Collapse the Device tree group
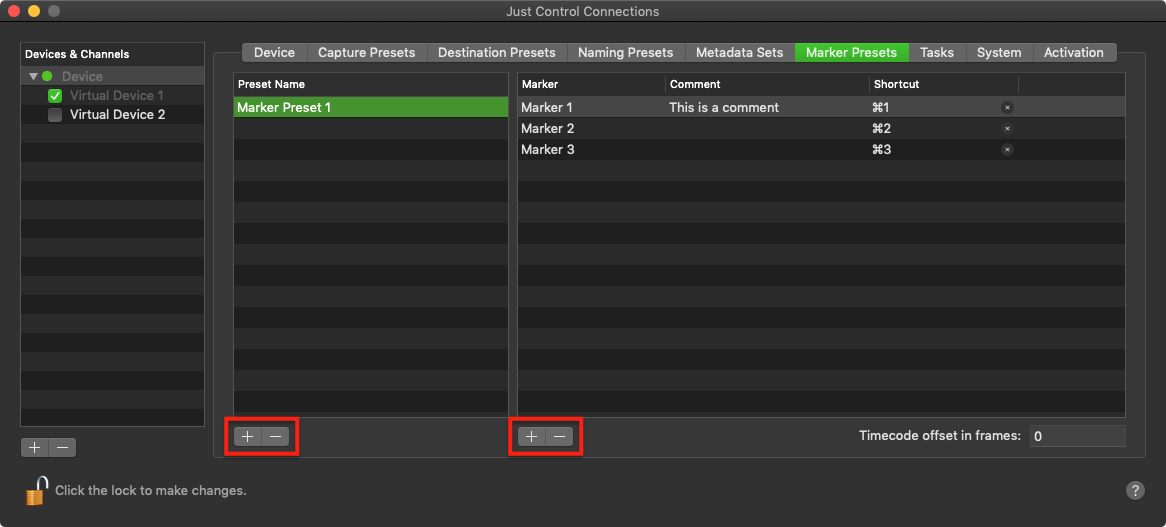The height and width of the screenshot is (527, 1166). click(x=33, y=76)
